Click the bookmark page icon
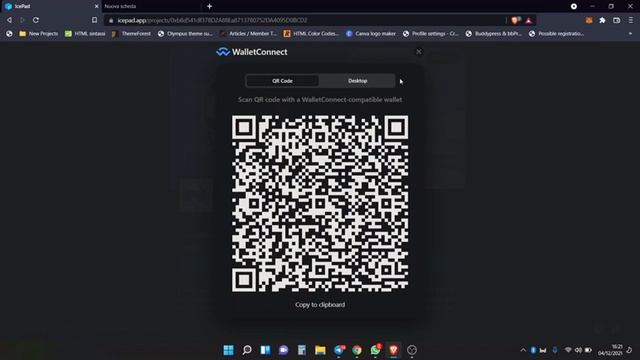 [x=94, y=20]
